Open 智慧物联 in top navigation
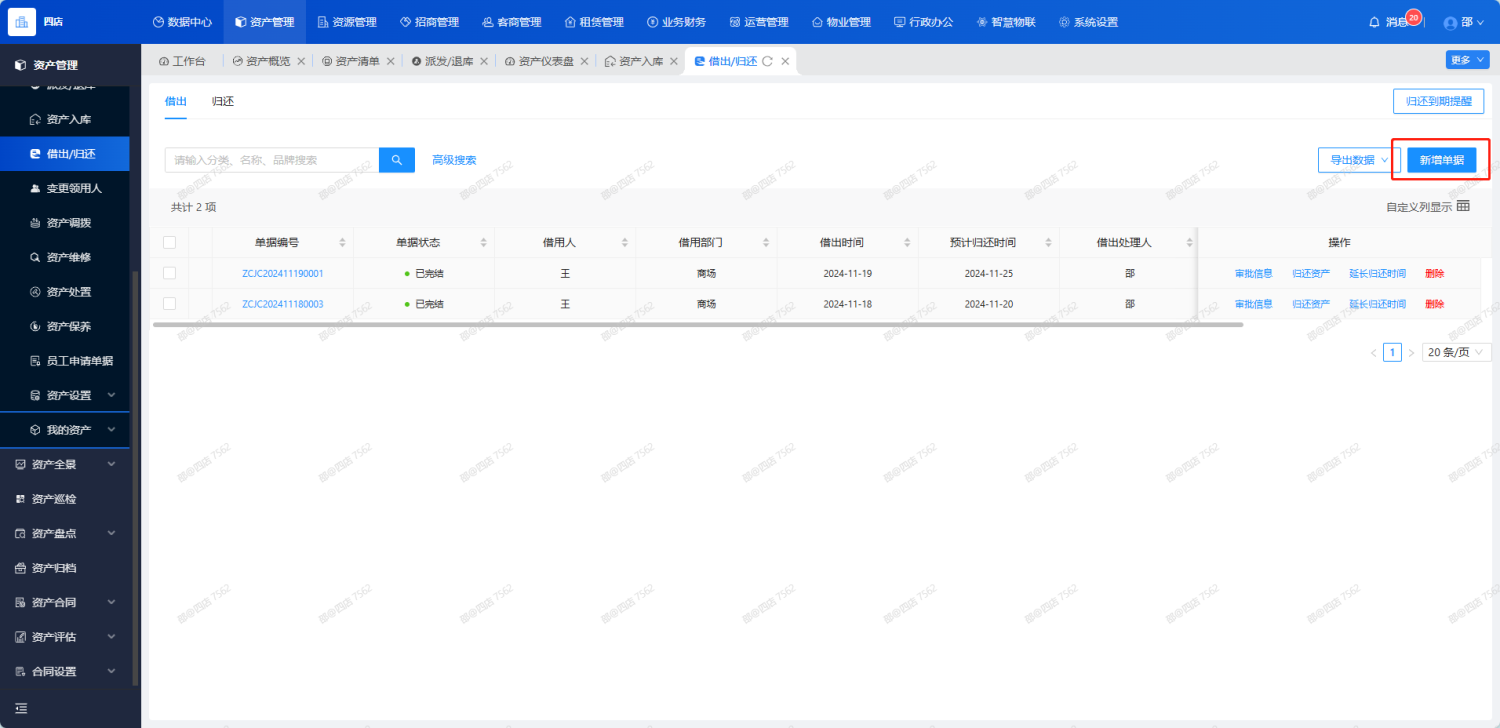Image resolution: width=1500 pixels, height=728 pixels. (1005, 22)
